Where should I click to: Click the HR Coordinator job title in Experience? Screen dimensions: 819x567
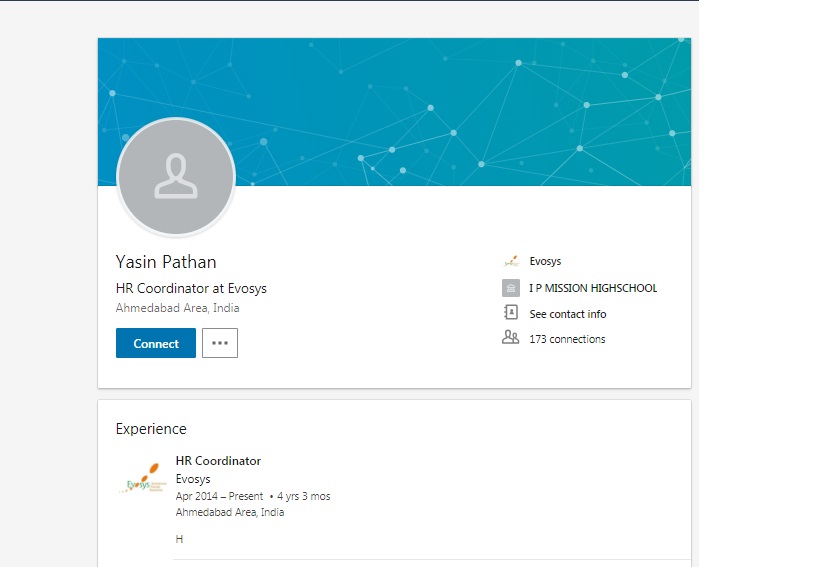click(218, 461)
